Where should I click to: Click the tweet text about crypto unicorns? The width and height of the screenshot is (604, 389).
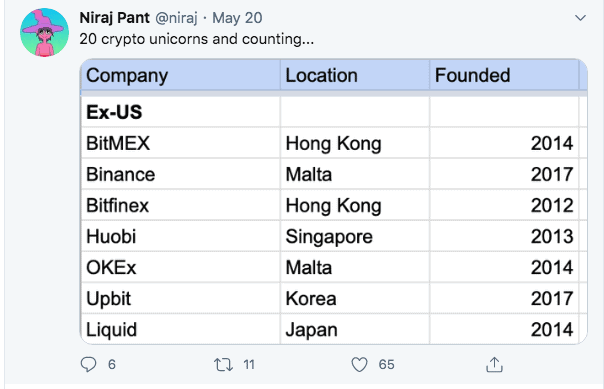pos(196,39)
